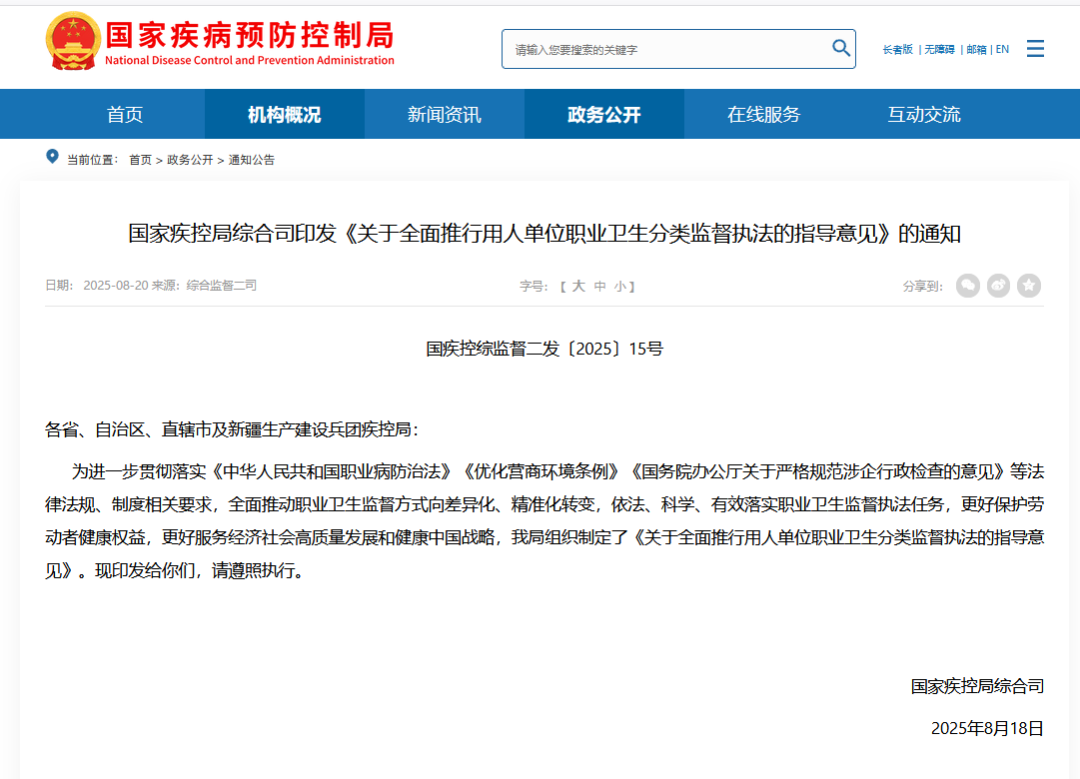Open the 在线服务 navigation tab

point(764,114)
